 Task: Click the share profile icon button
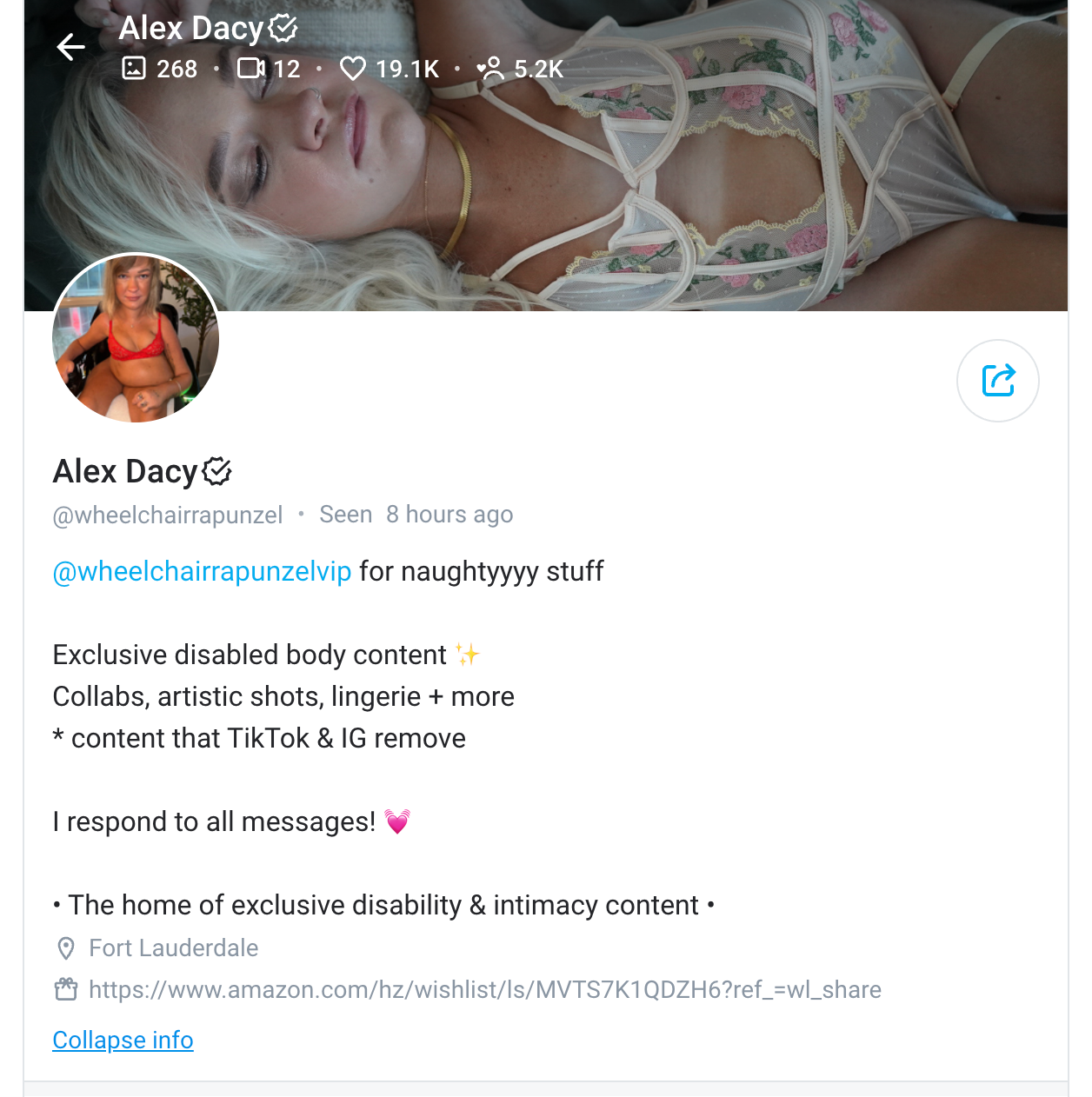pyautogui.click(x=998, y=381)
